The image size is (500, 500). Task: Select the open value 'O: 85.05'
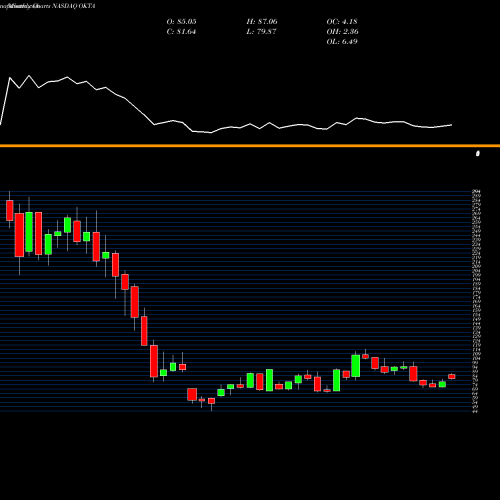[181, 22]
